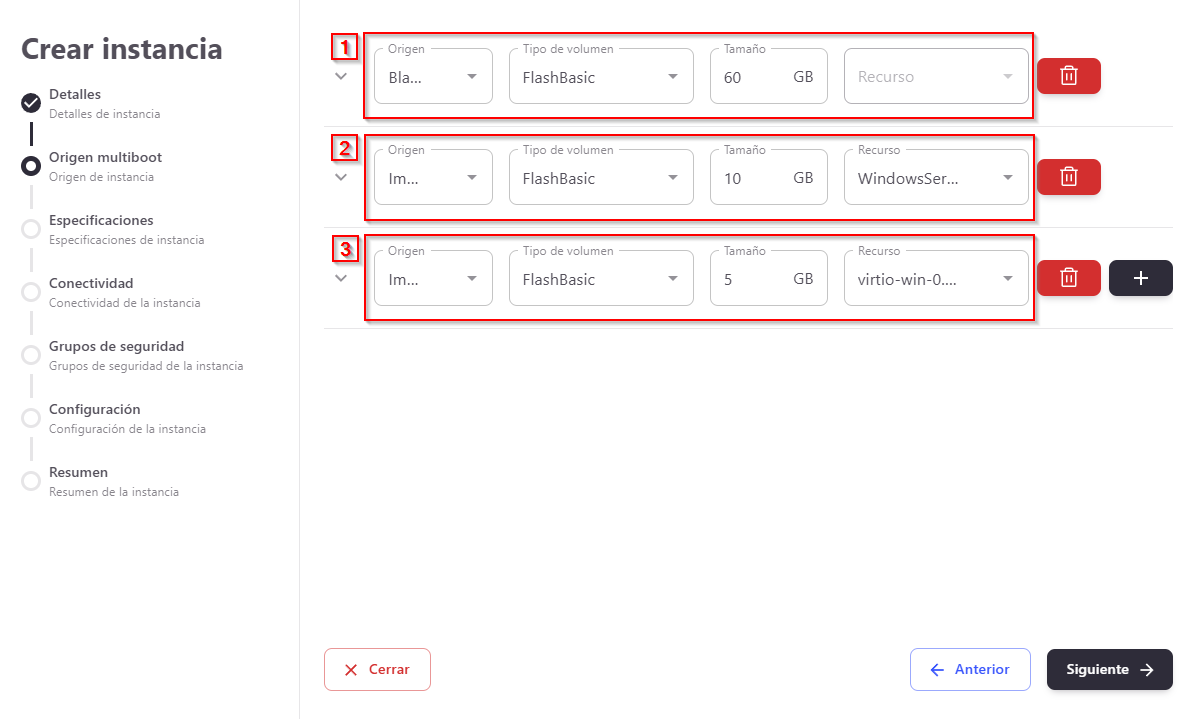Click the Siguiente button
The width and height of the screenshot is (1193, 719).
(x=1109, y=670)
